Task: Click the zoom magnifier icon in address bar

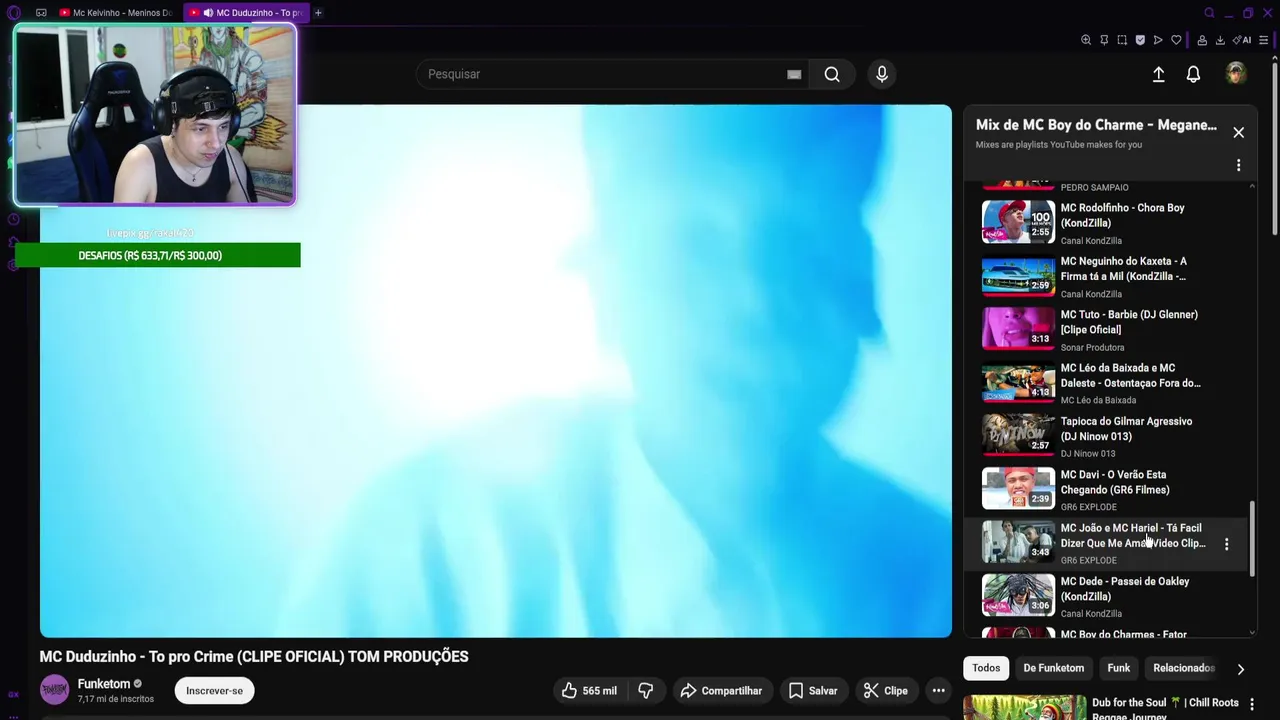Action: click(1086, 40)
